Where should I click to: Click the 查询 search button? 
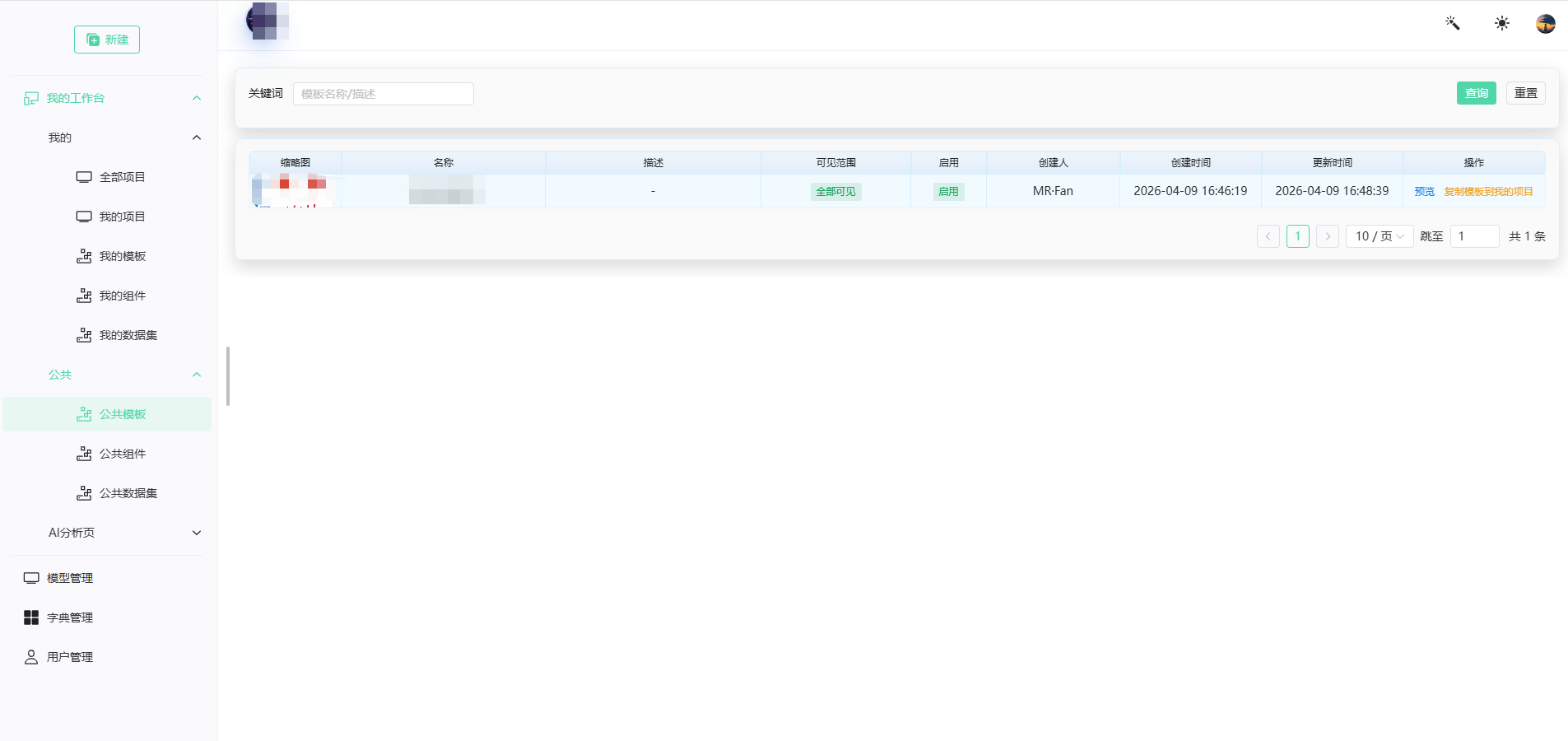click(x=1477, y=93)
